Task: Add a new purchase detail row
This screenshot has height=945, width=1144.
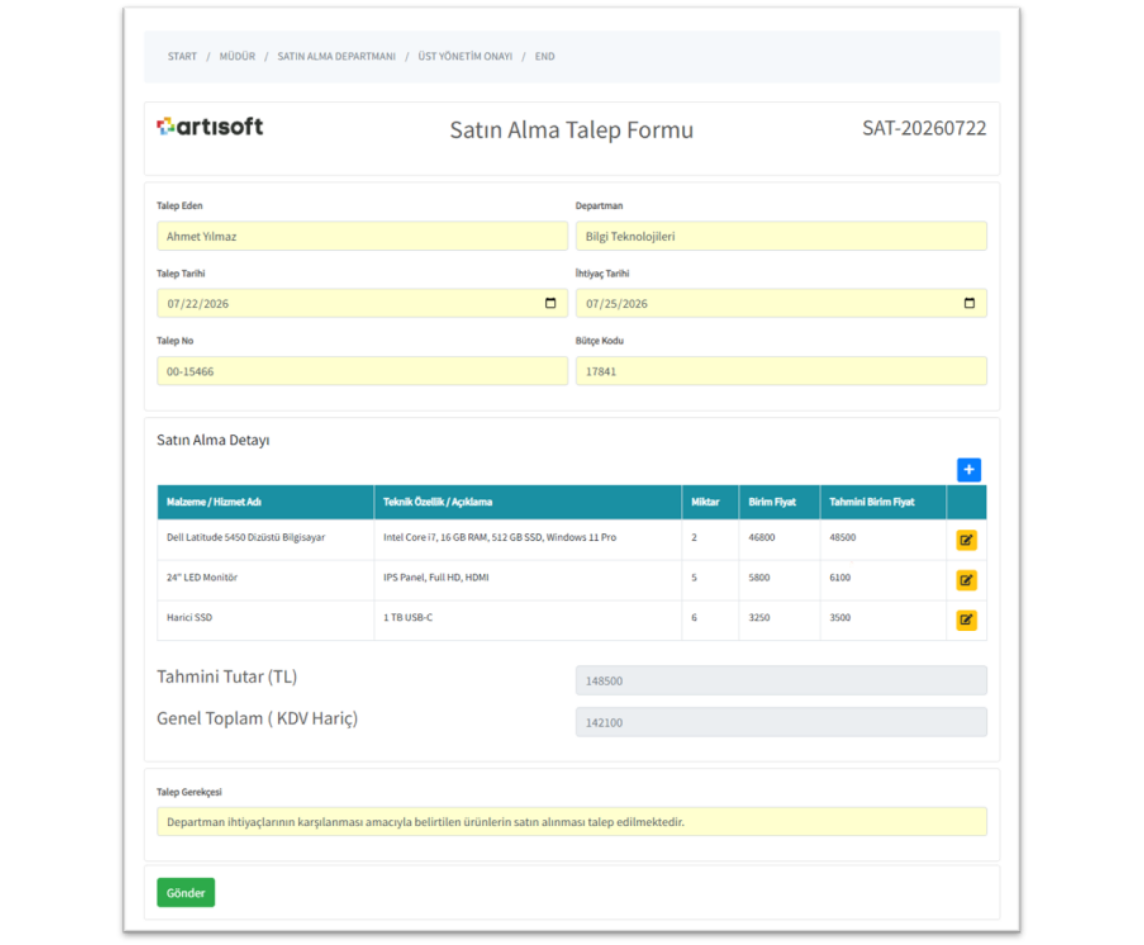Action: tap(968, 470)
